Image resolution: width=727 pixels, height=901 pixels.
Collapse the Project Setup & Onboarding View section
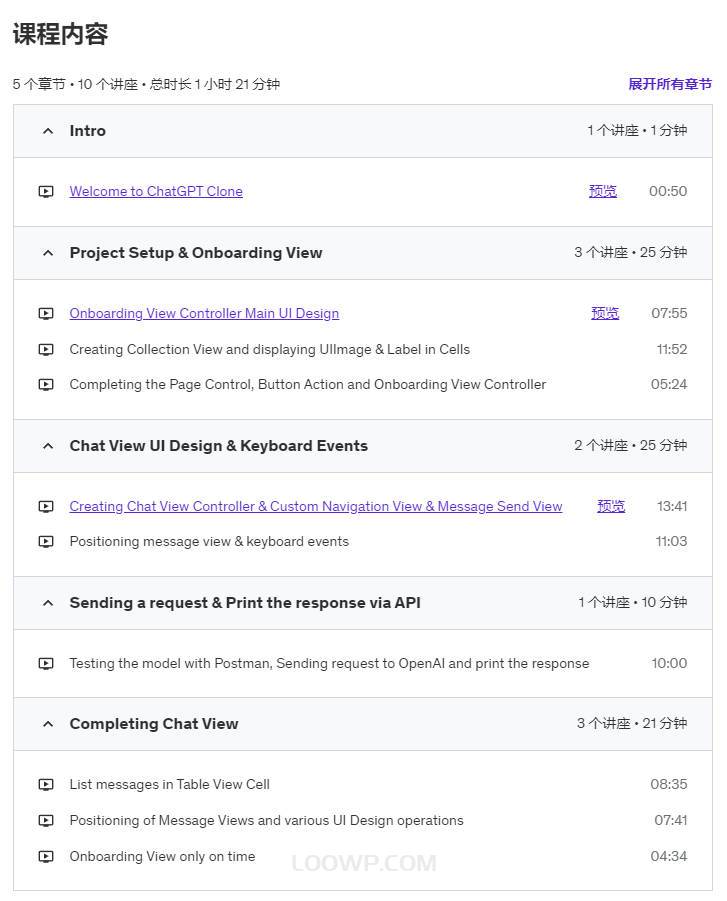(48, 253)
